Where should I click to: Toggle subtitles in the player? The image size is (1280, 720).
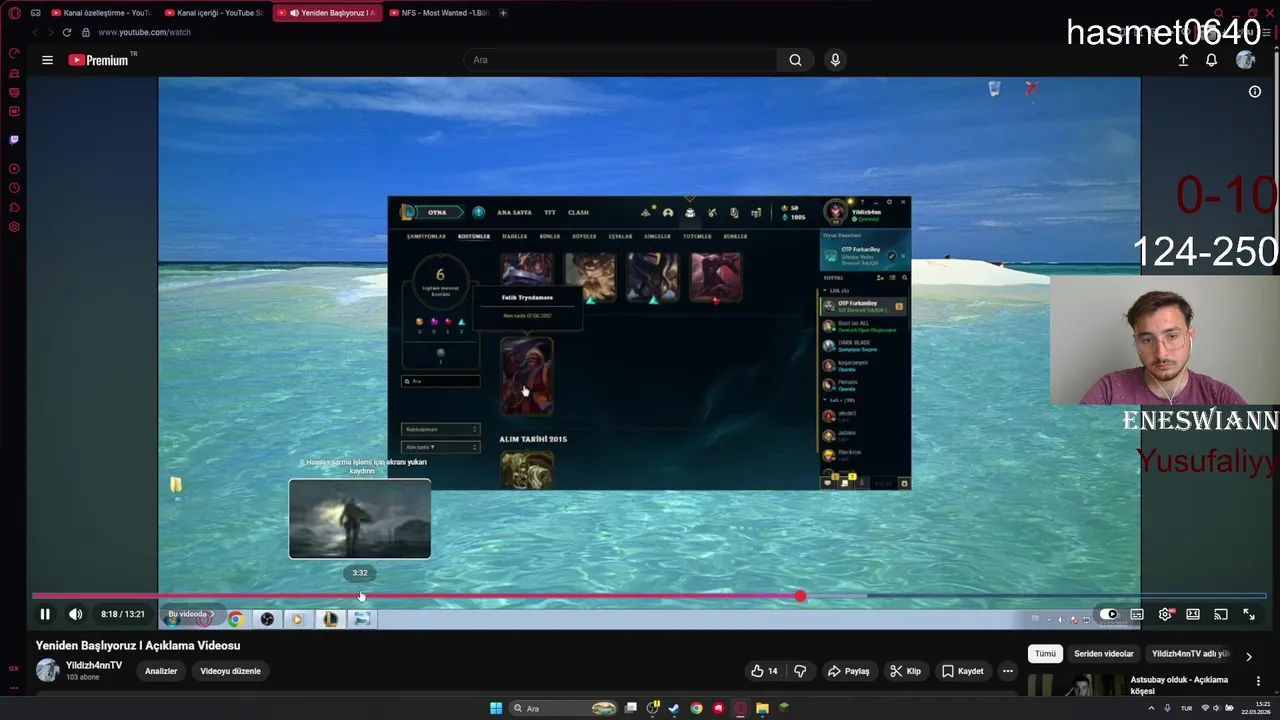click(x=1137, y=614)
